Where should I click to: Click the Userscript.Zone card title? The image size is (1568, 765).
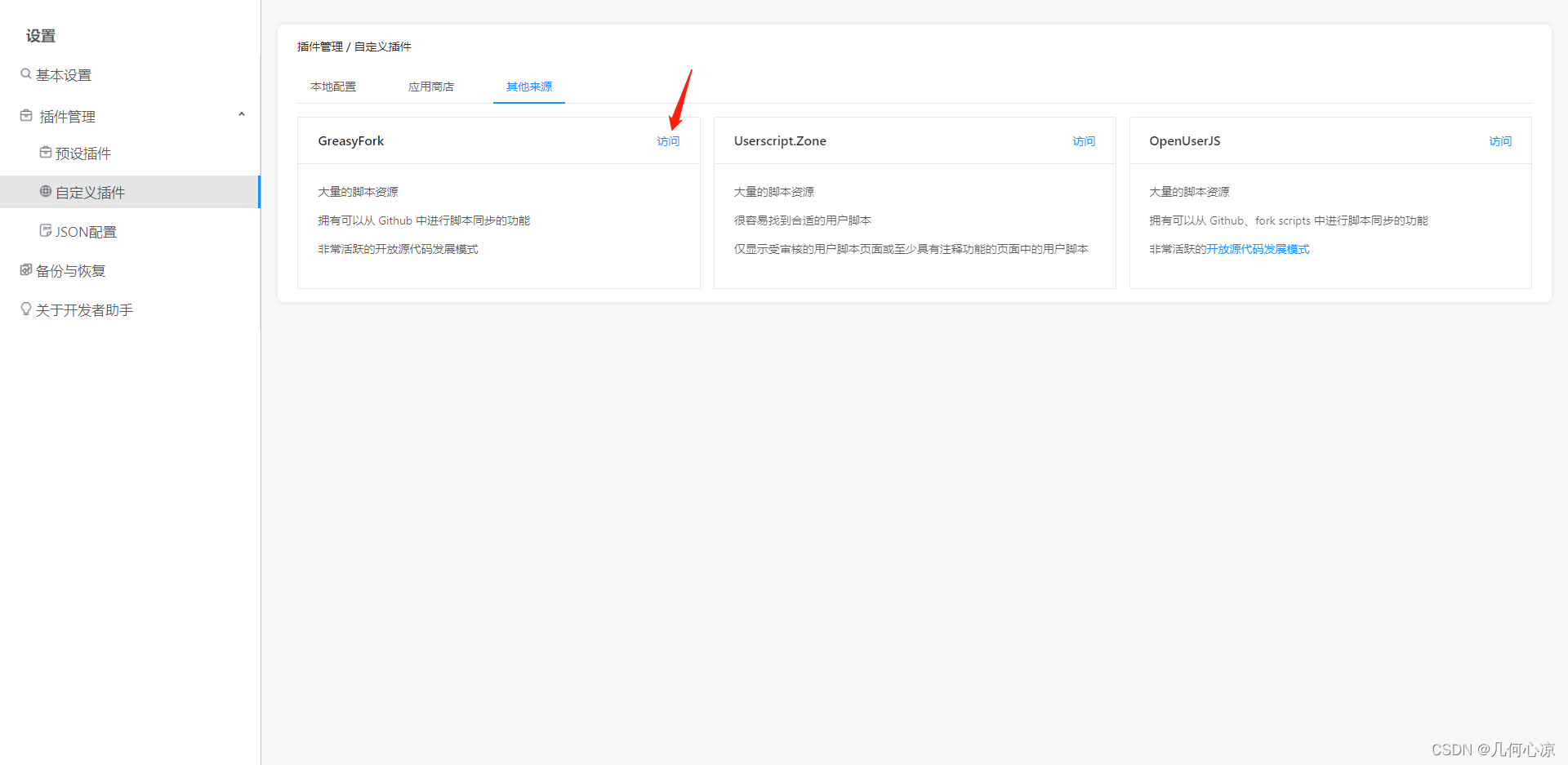[x=780, y=141]
